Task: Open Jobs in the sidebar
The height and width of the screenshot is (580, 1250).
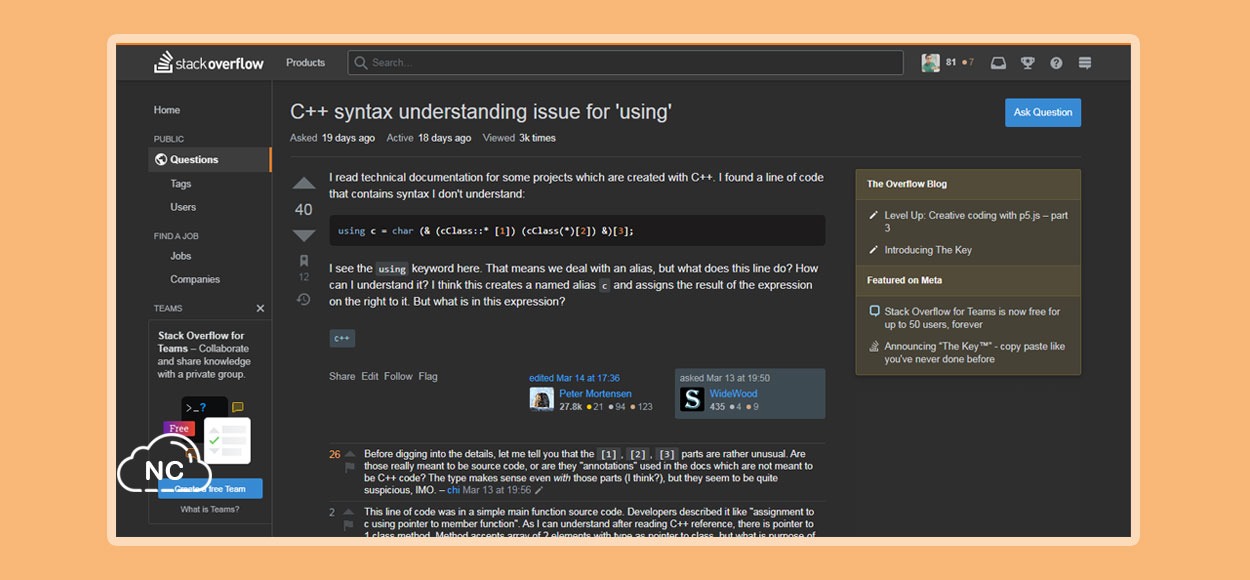Action: [181, 256]
